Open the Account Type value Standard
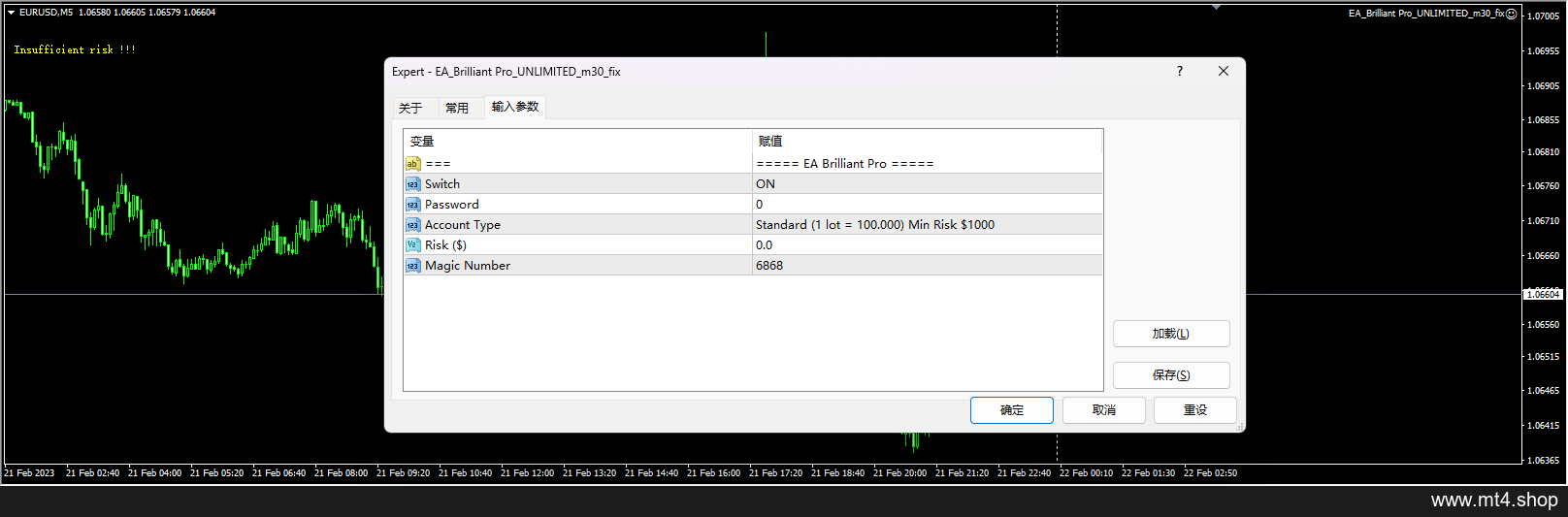This screenshot has height=517, width=1568. [928, 225]
